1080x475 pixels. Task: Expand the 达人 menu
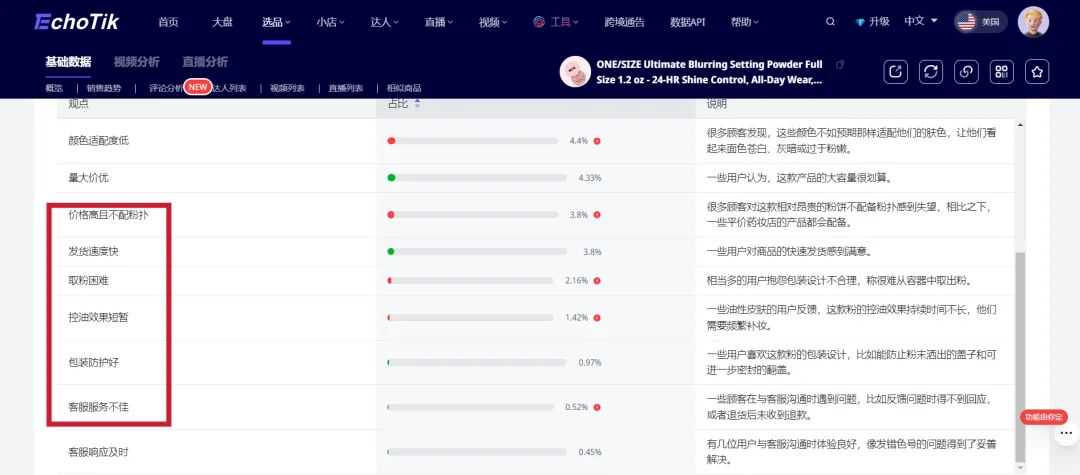(384, 21)
